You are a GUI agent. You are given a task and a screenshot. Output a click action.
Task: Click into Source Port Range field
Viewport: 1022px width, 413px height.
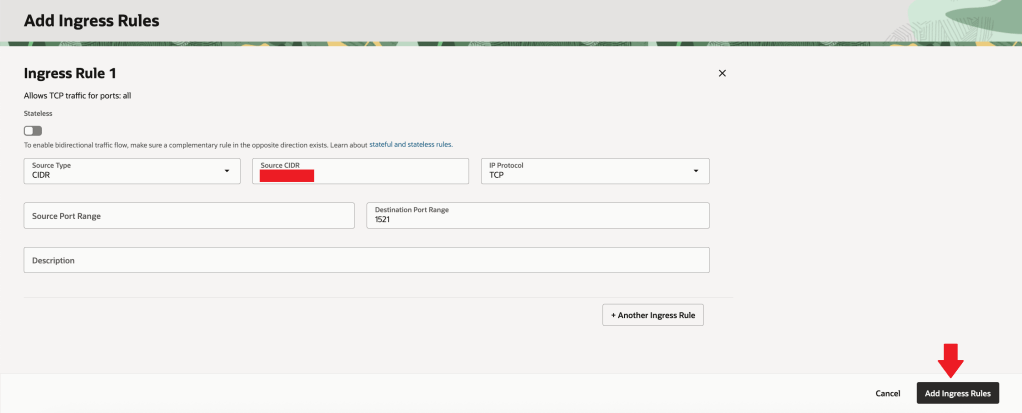188,216
